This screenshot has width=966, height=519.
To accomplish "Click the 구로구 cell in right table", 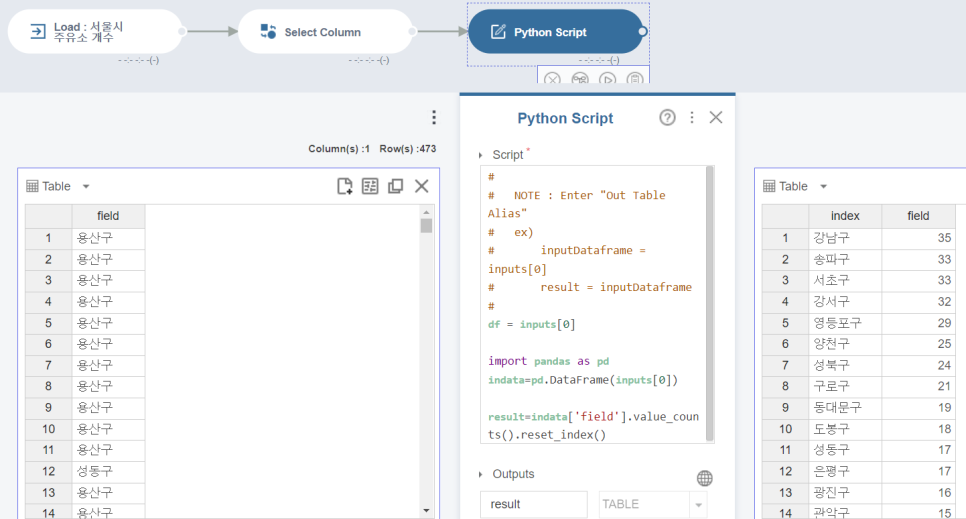I will coord(845,386).
